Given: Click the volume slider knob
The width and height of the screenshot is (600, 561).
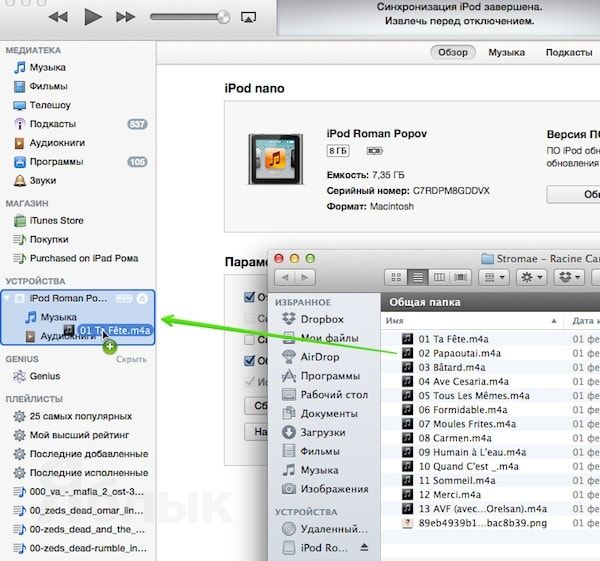Looking at the screenshot, I should (x=223, y=17).
